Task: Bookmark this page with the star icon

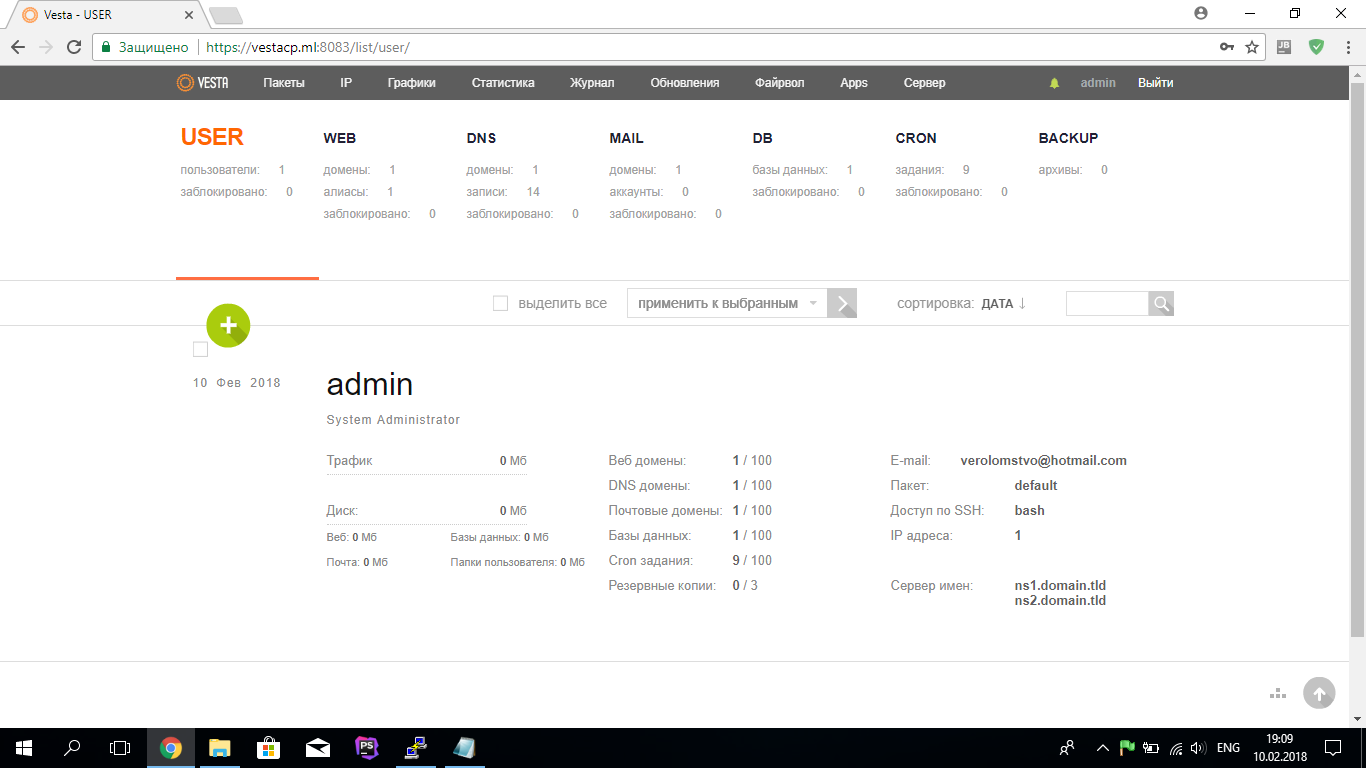Action: pyautogui.click(x=1251, y=47)
